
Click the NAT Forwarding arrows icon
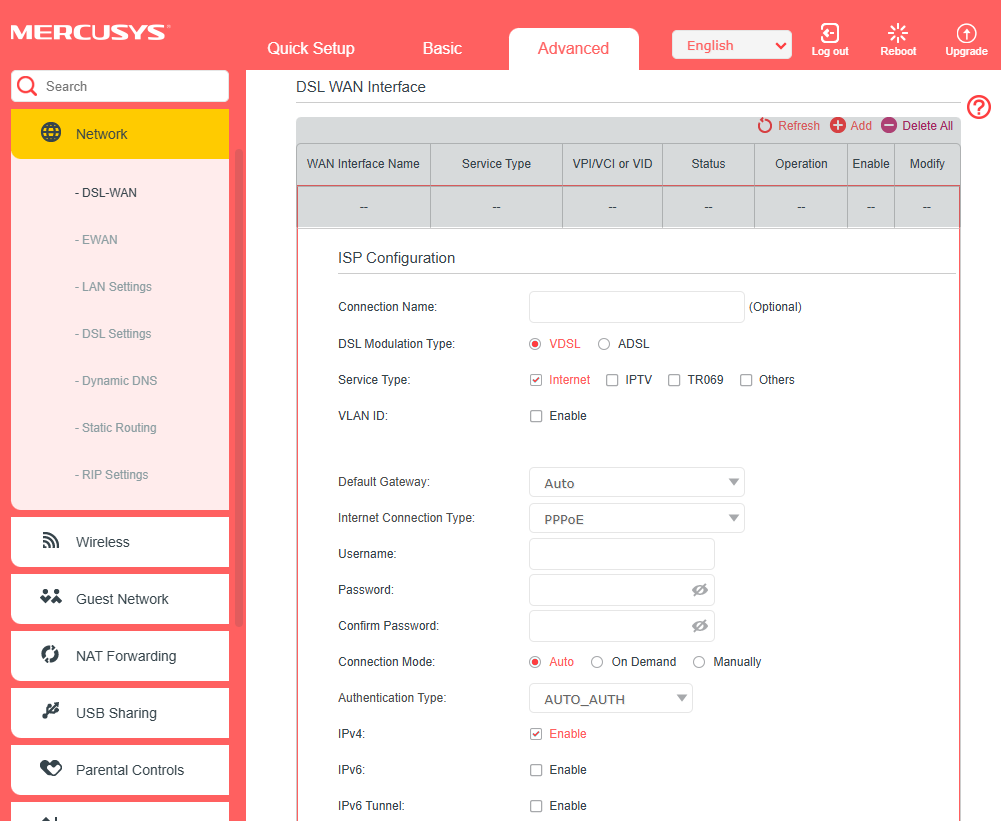[x=50, y=654]
